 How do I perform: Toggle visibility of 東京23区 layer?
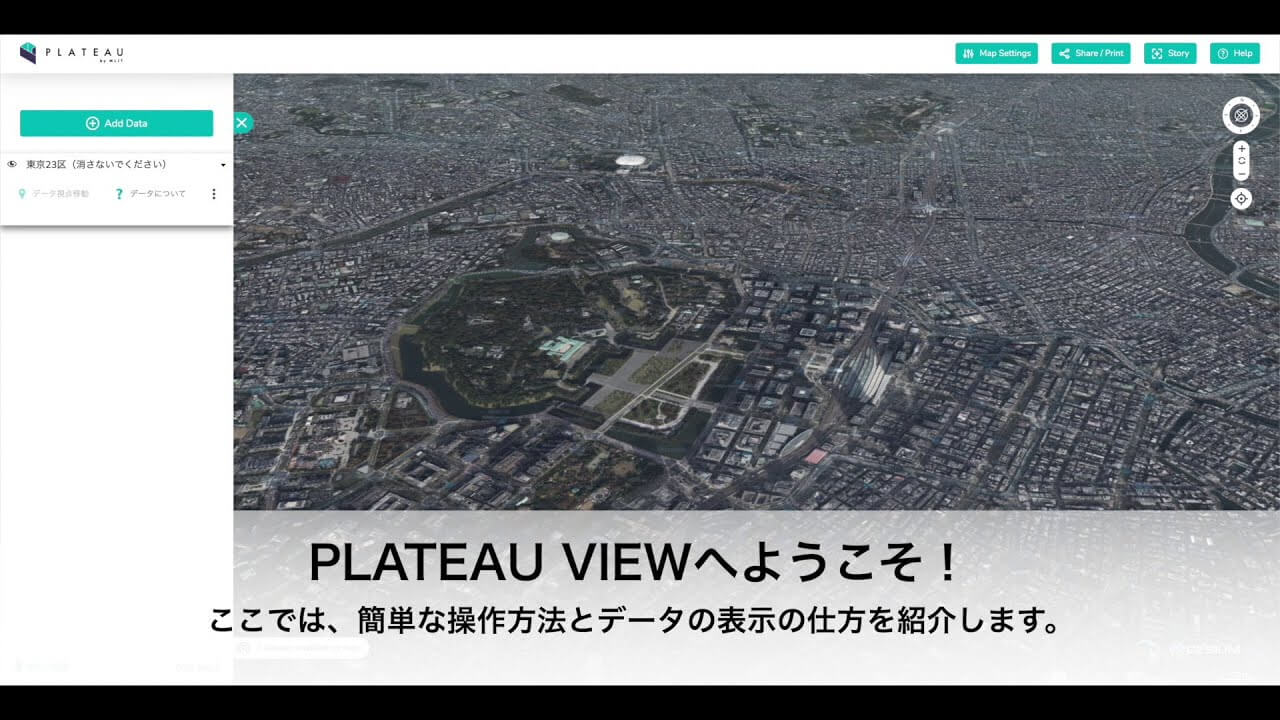(x=12, y=164)
